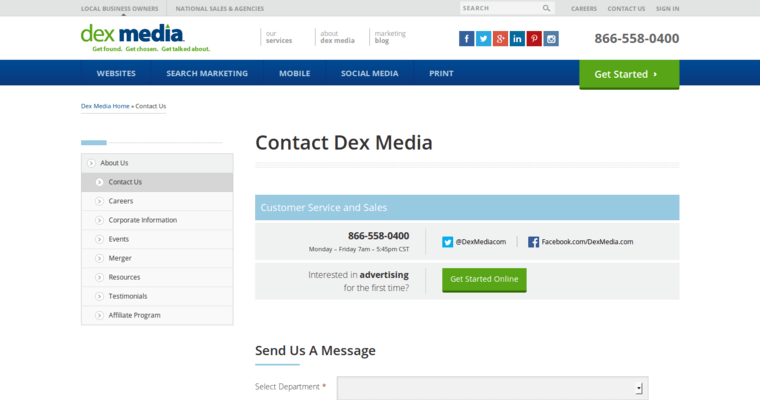Select Resources in the sidebar
760x400 pixels.
pyautogui.click(x=157, y=277)
